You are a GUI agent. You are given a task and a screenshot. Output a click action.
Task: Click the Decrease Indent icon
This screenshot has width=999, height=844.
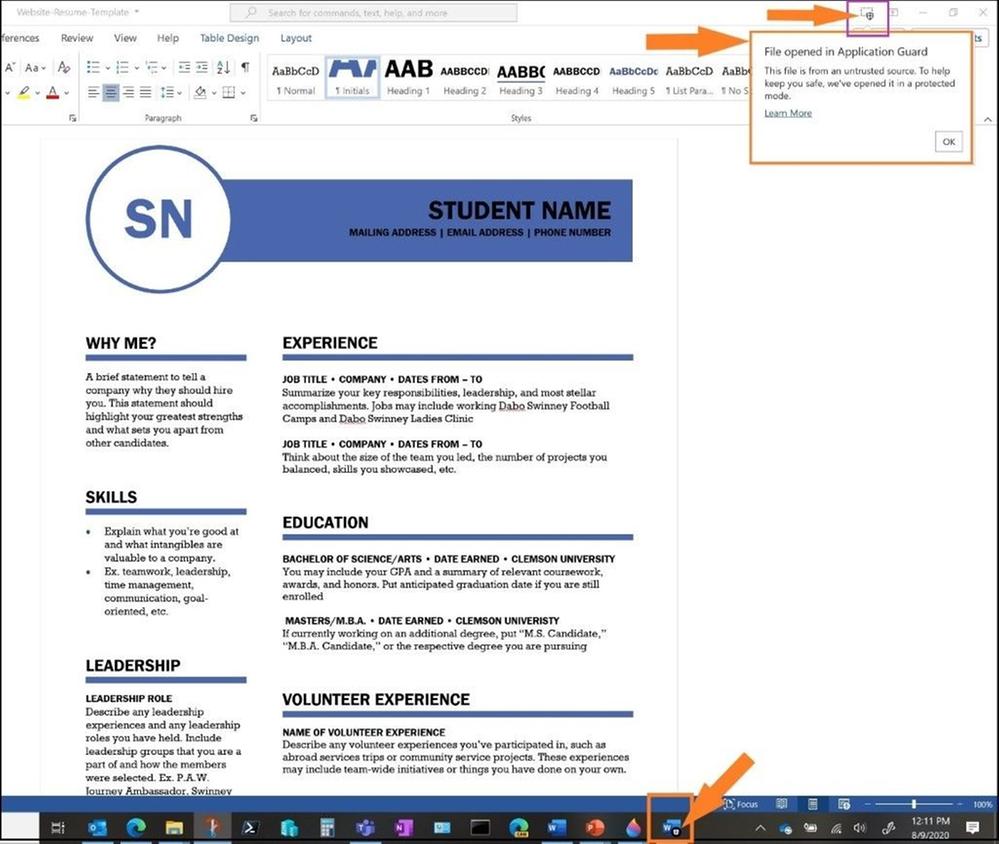(184, 67)
